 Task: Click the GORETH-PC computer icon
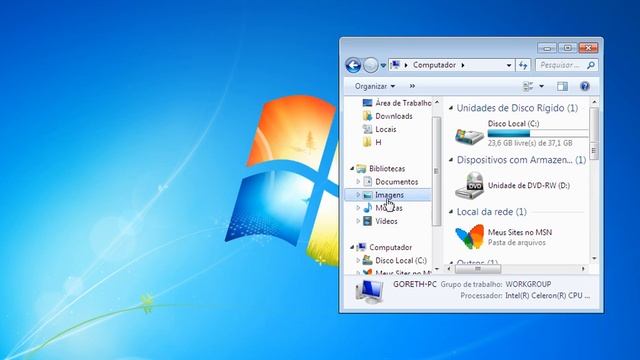click(369, 291)
